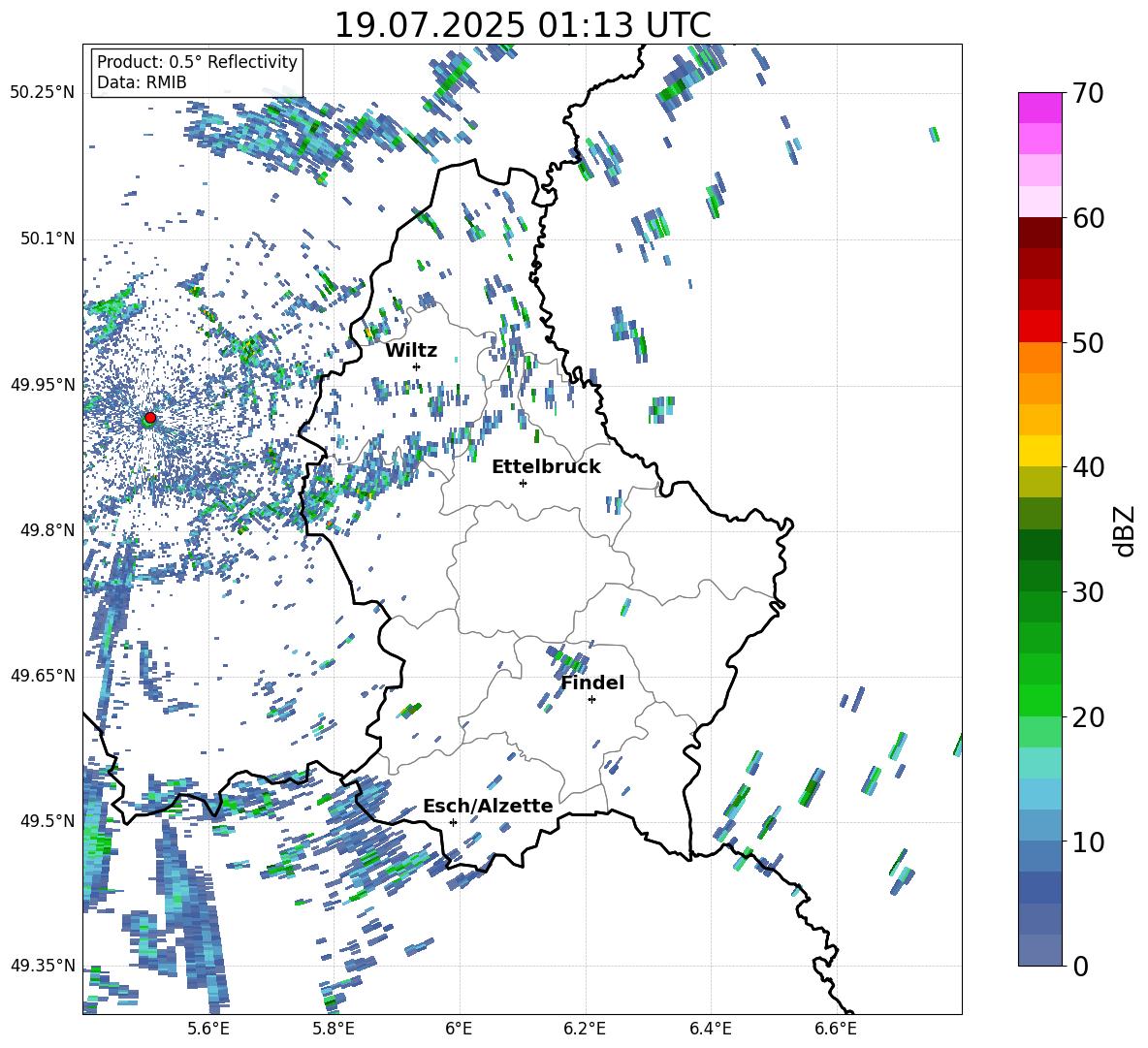The height and width of the screenshot is (1048, 1148).
Task: Click the bright green colorbar segment at 20
Action: [x=1040, y=701]
